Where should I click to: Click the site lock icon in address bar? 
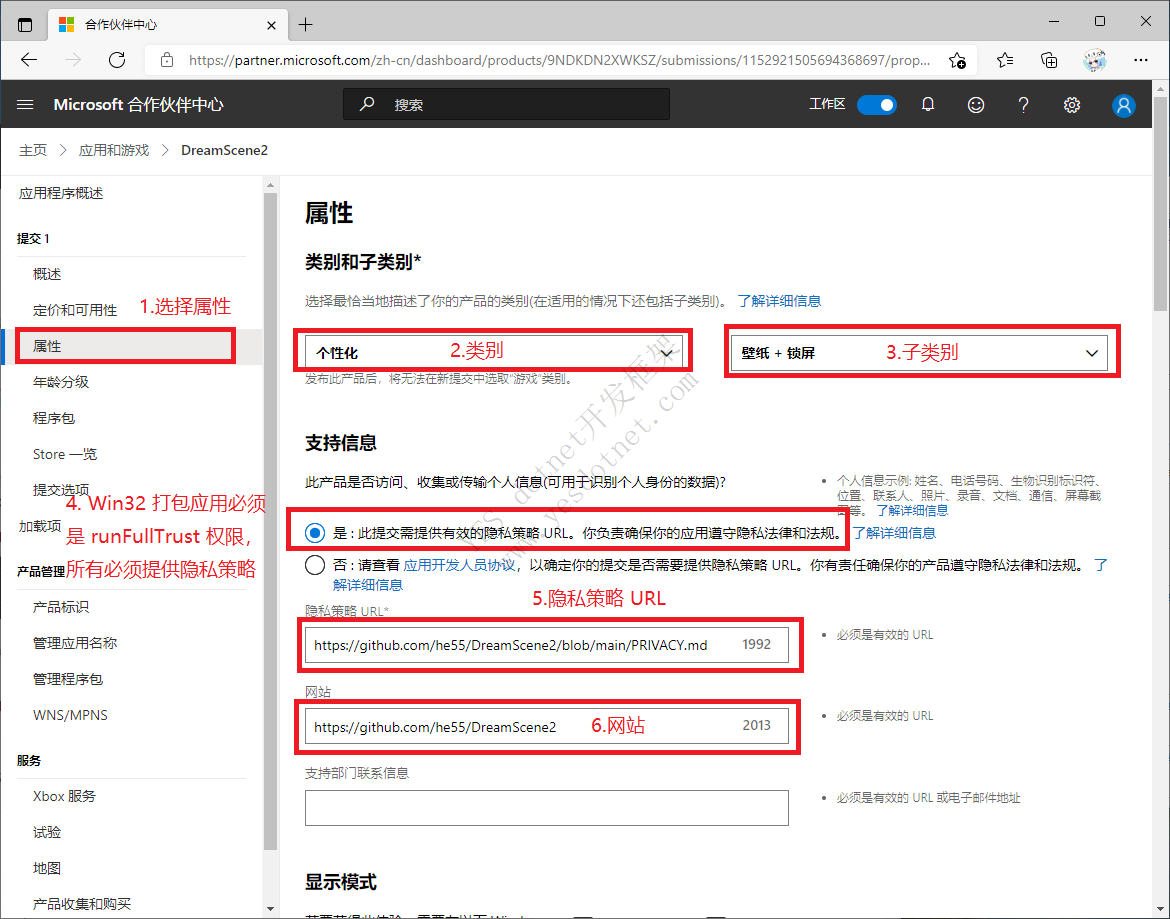(167, 60)
